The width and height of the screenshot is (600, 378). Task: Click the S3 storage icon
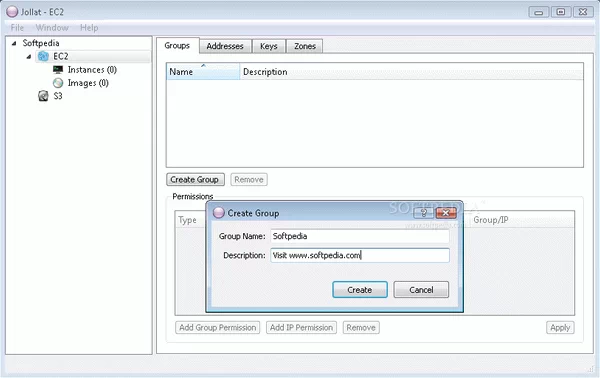click(43, 96)
